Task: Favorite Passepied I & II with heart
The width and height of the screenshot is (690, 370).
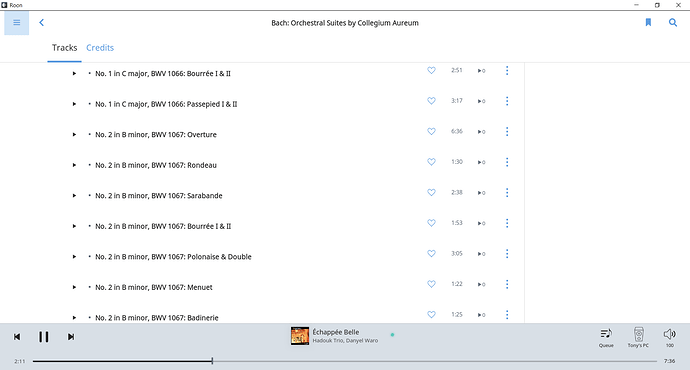Action: click(x=431, y=101)
